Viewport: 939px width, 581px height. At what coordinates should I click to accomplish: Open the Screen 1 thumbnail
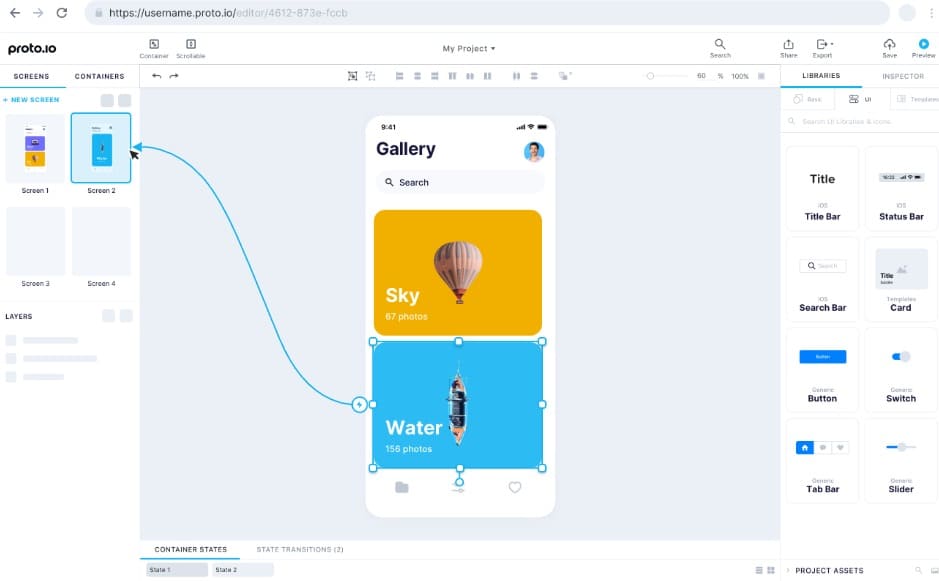point(35,149)
